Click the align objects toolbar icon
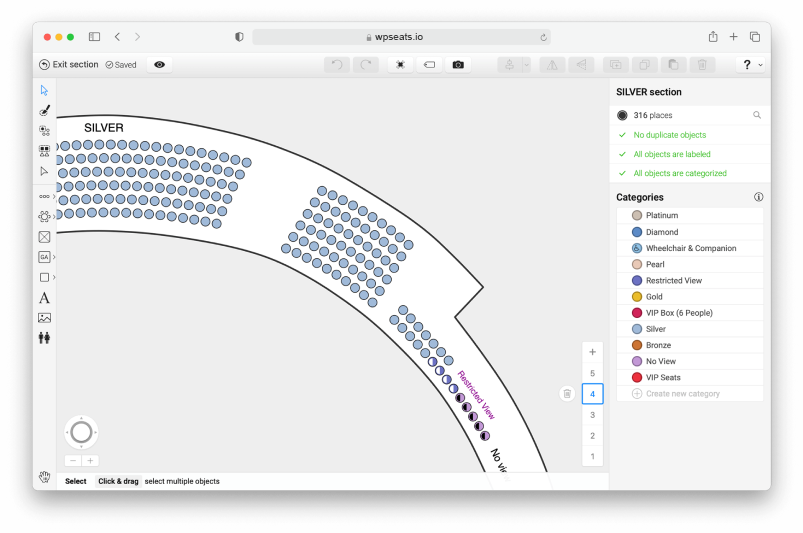 pos(510,65)
